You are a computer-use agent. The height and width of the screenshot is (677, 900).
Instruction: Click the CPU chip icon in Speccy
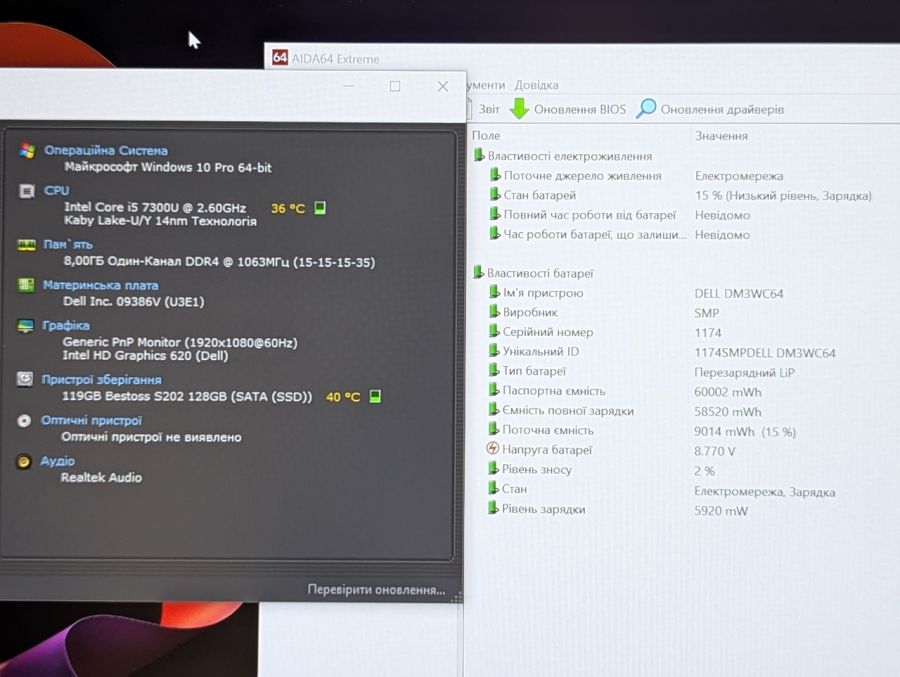pos(26,191)
